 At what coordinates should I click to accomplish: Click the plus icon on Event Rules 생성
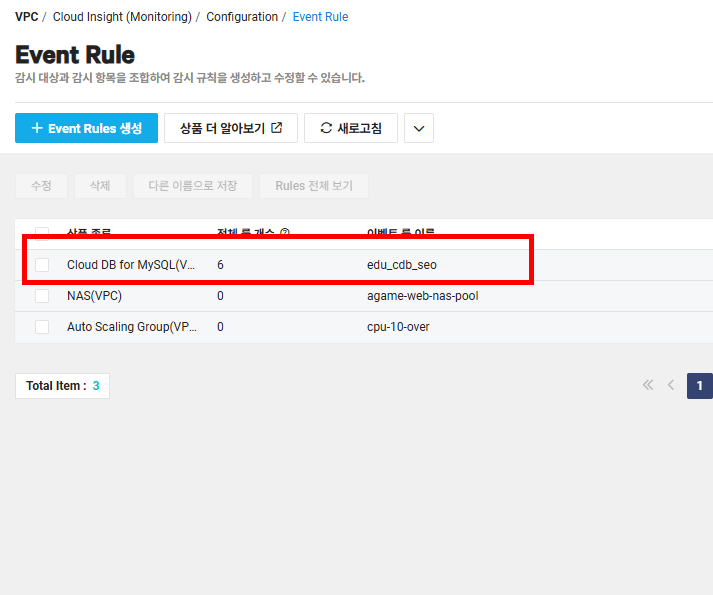coord(37,128)
